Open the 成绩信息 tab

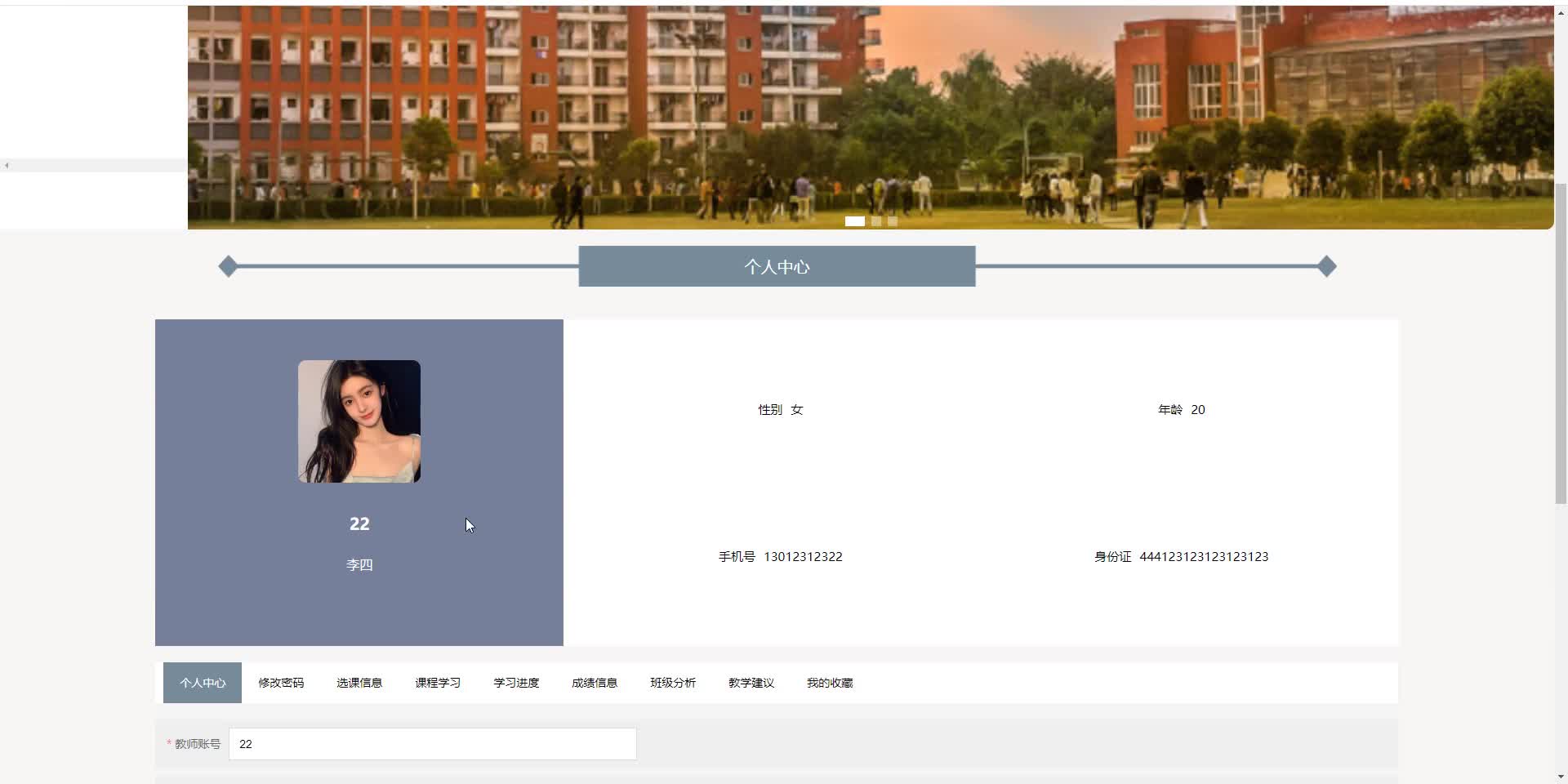tap(594, 683)
